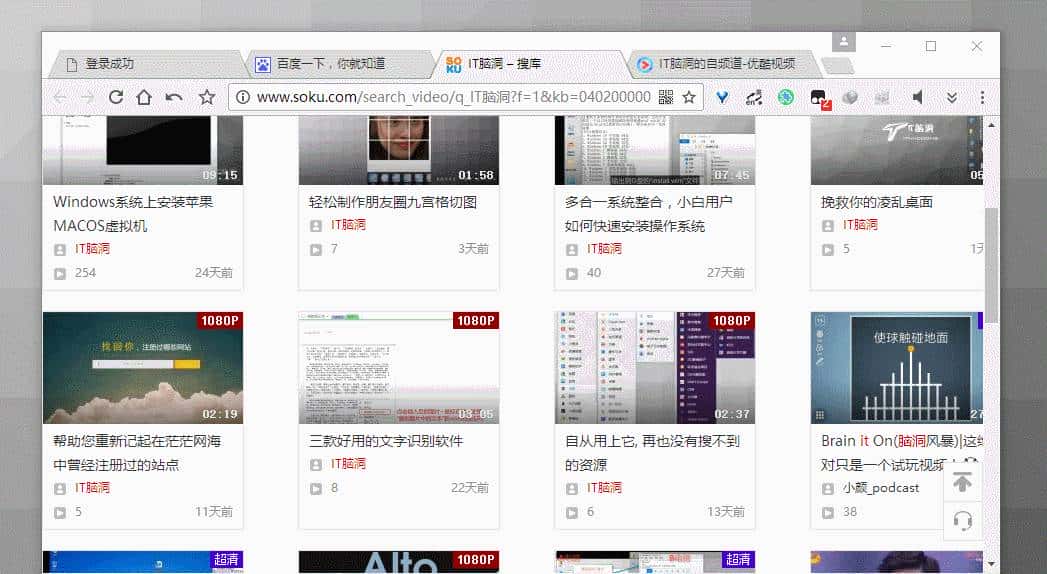Switch to the 登录成功 tab
This screenshot has height=574, width=1047.
coord(148,64)
